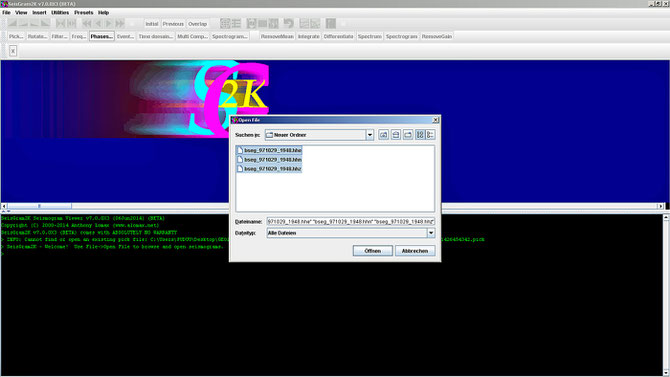Click the RemoveGain button

(437, 36)
